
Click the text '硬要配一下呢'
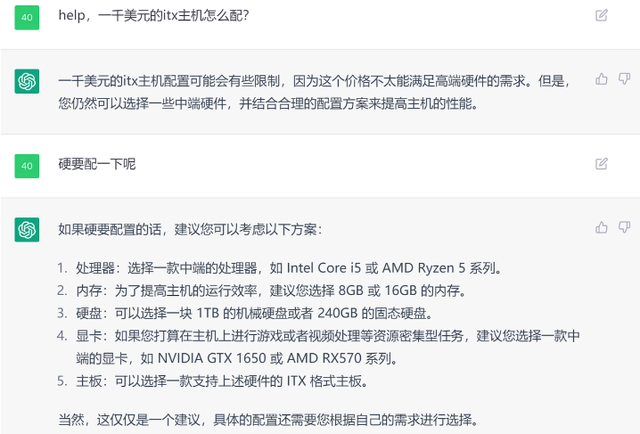(x=97, y=164)
